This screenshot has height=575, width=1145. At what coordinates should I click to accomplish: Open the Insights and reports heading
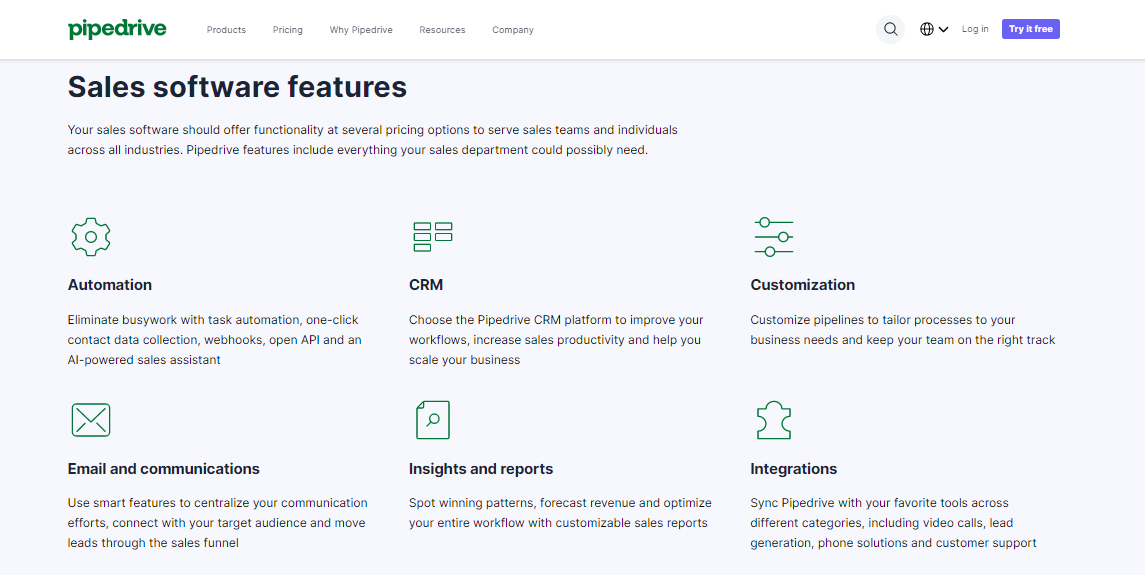[480, 468]
